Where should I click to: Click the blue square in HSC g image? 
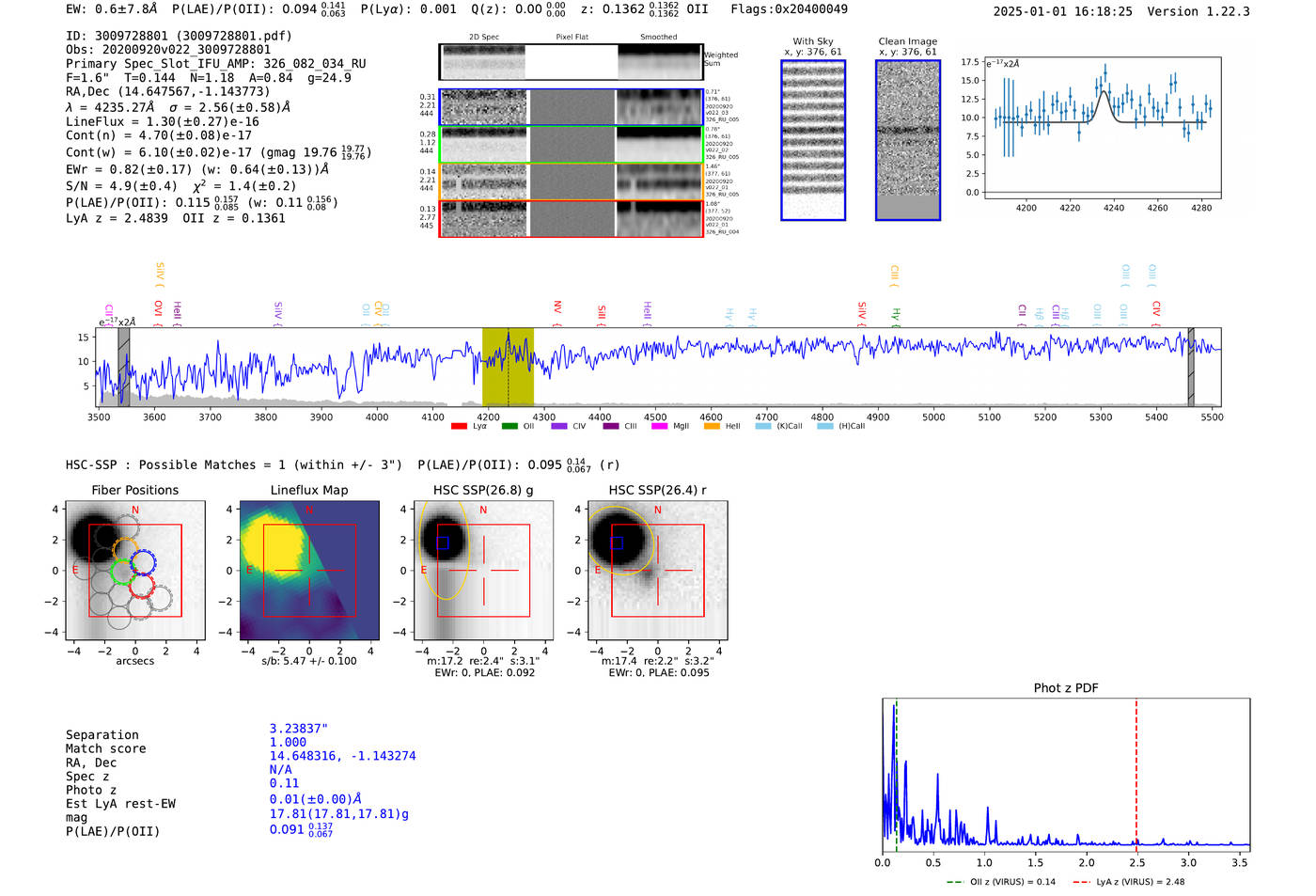(x=443, y=542)
